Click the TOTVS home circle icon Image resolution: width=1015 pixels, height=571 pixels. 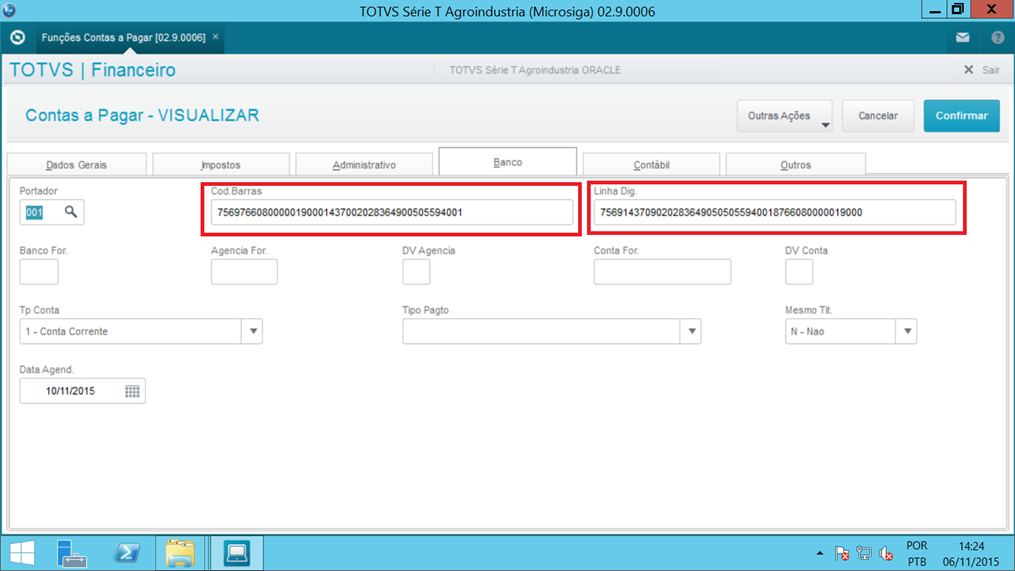tap(17, 37)
